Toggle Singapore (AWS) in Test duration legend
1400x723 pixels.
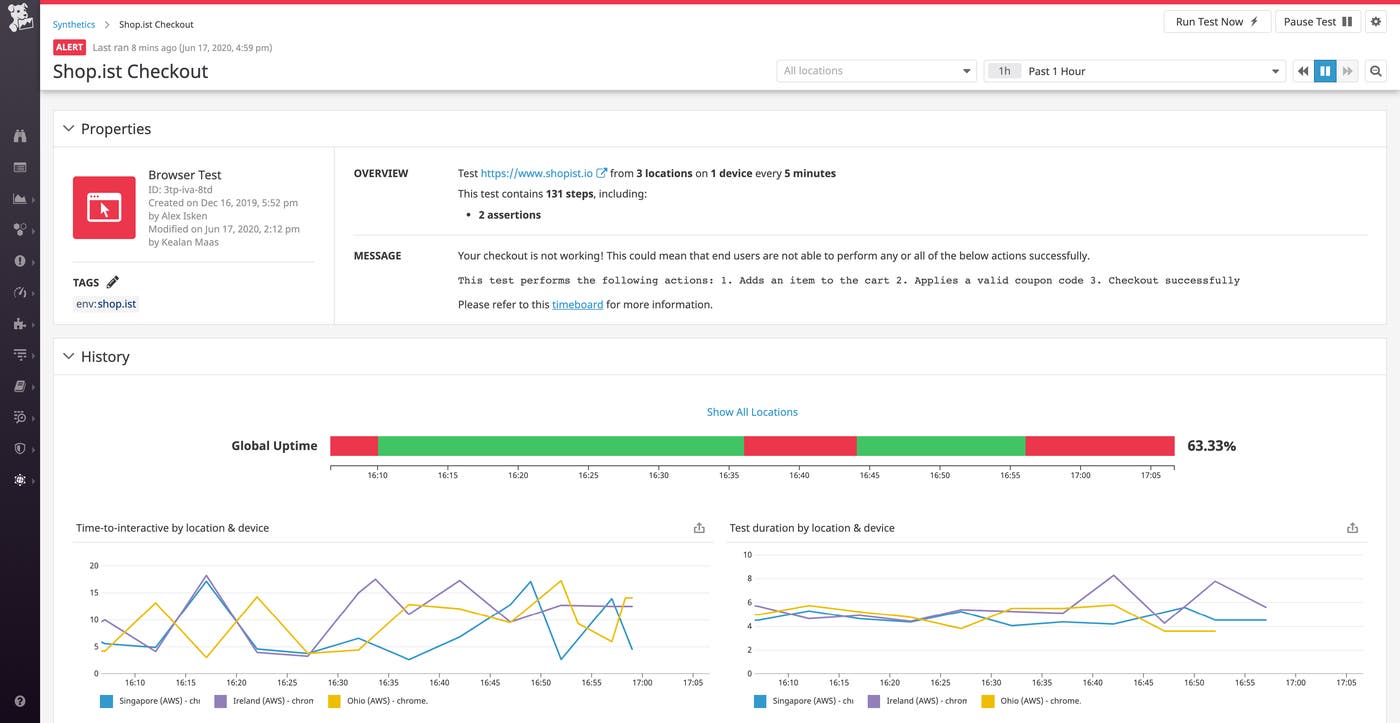coord(803,701)
